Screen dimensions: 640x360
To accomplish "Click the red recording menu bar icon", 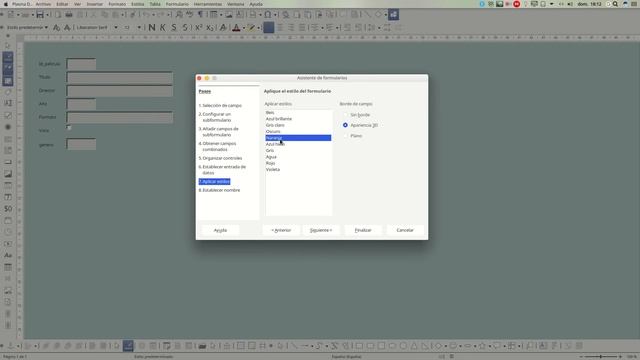I will pyautogui.click(x=517, y=4).
